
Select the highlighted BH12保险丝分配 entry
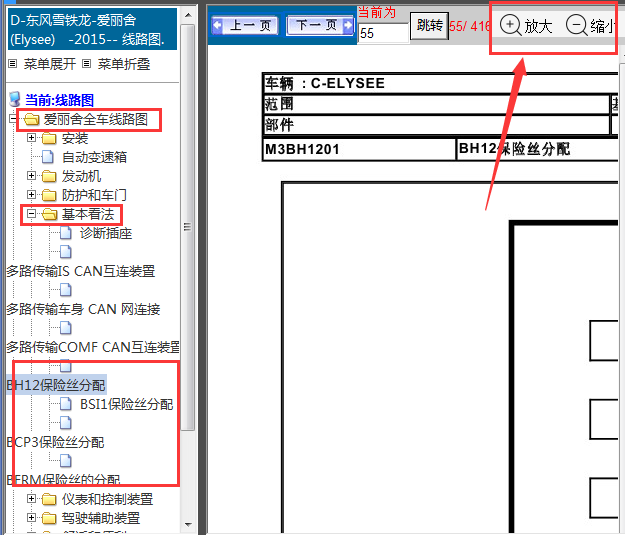click(56, 385)
